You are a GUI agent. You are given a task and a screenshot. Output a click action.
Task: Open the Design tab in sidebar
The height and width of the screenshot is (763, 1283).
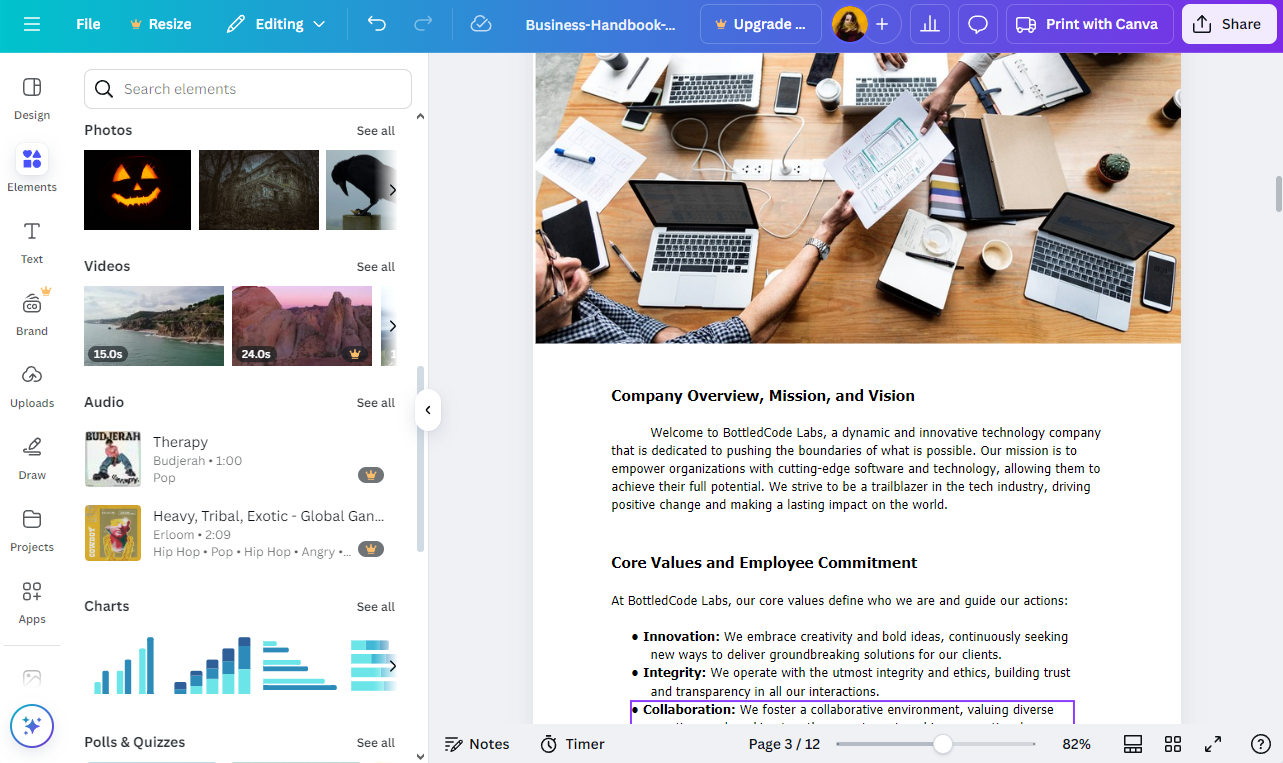(32, 98)
